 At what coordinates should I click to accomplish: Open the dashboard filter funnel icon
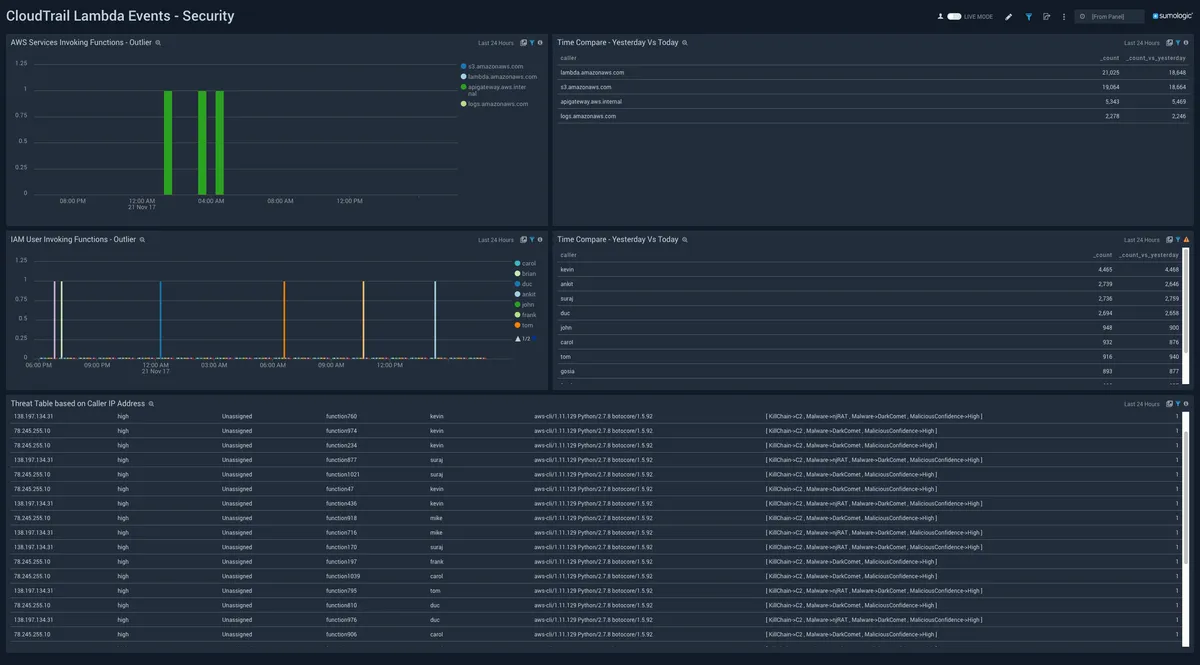[1028, 17]
